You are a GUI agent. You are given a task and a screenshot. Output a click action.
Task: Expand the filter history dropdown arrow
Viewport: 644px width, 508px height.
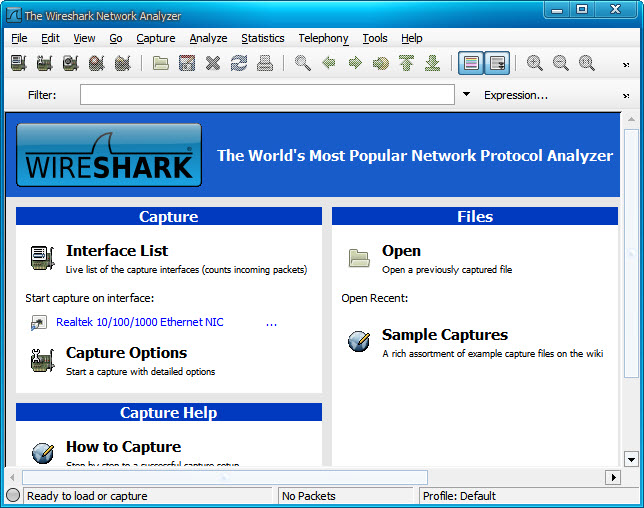[x=466, y=95]
